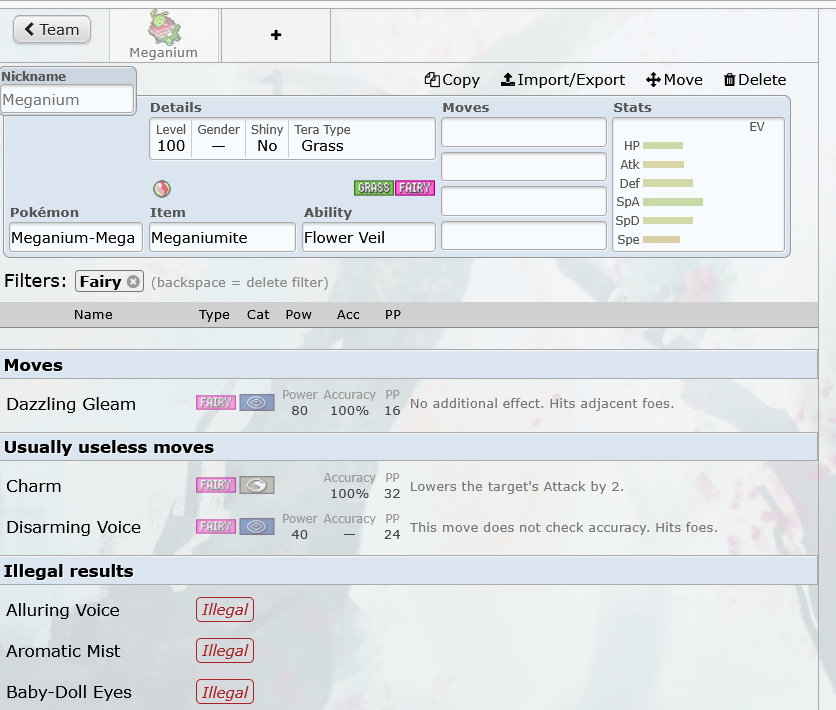Click the Meganium sprite icon
The height and width of the screenshot is (710, 836).
[164, 27]
